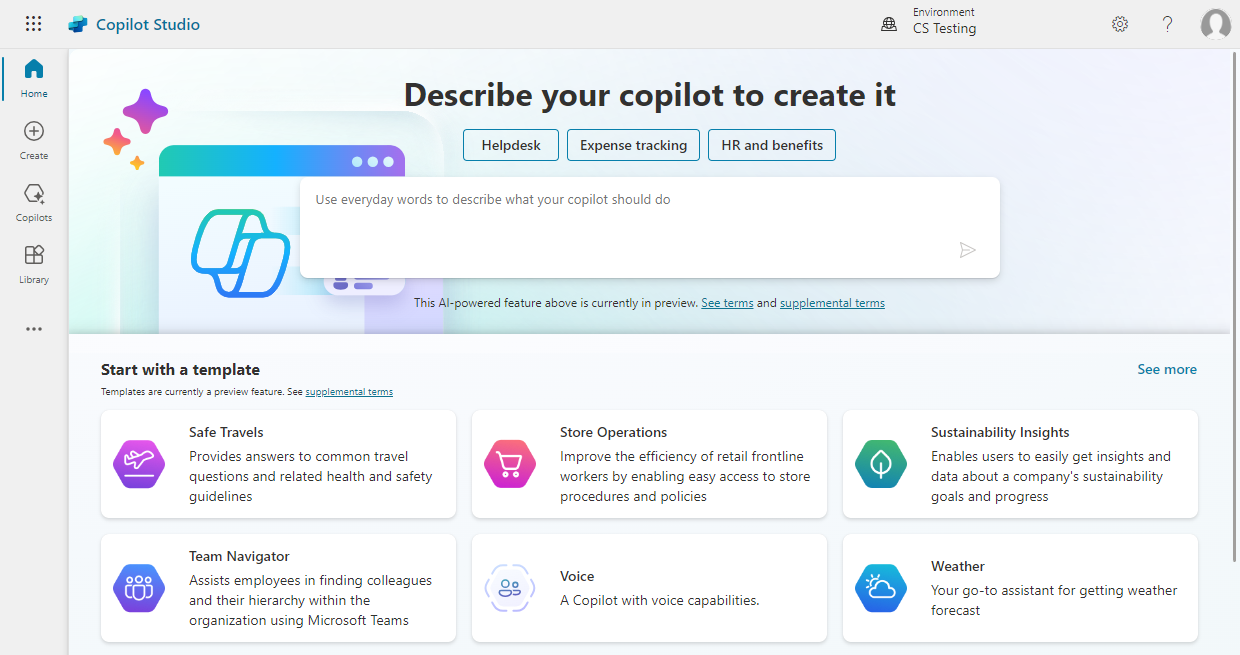This screenshot has height=655, width=1240.
Task: Open Create in the sidebar
Action: click(34, 140)
